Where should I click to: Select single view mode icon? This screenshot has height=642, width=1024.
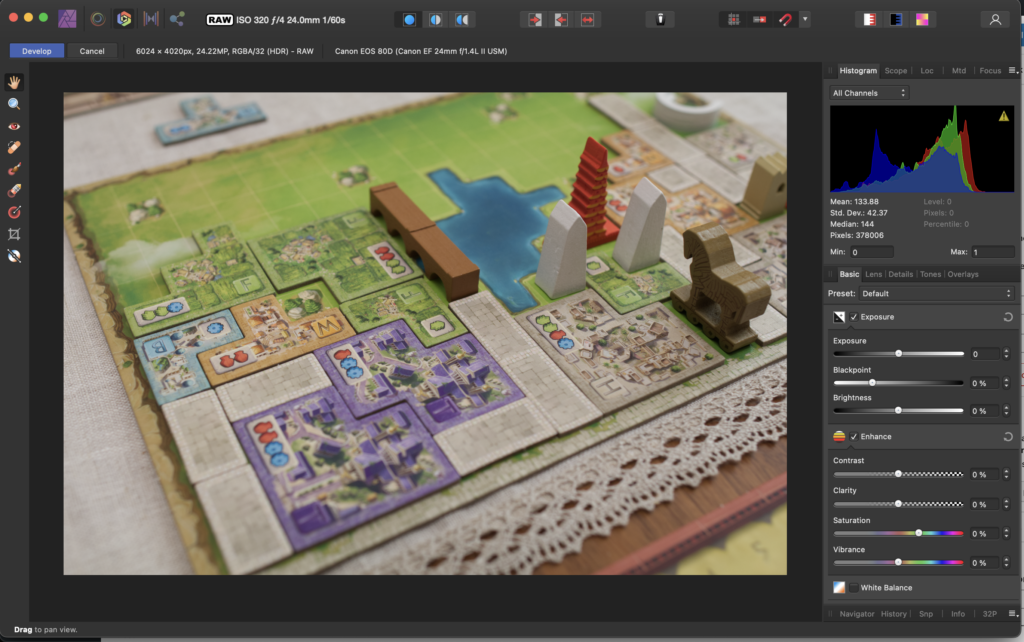click(409, 20)
